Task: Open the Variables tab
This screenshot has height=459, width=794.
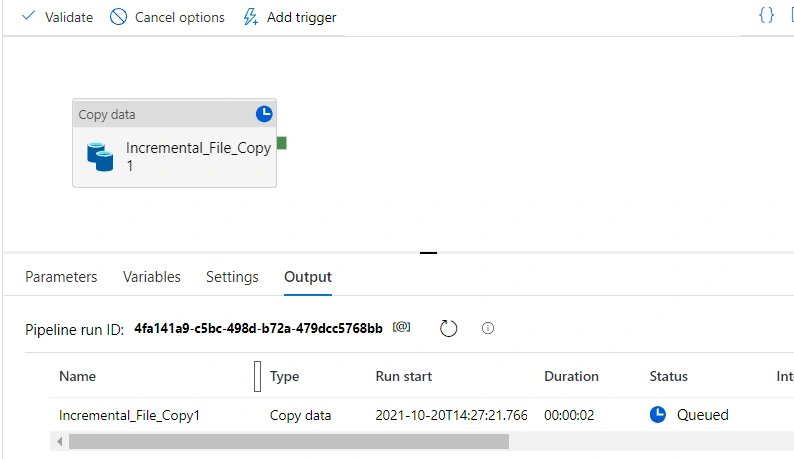Action: click(x=151, y=277)
